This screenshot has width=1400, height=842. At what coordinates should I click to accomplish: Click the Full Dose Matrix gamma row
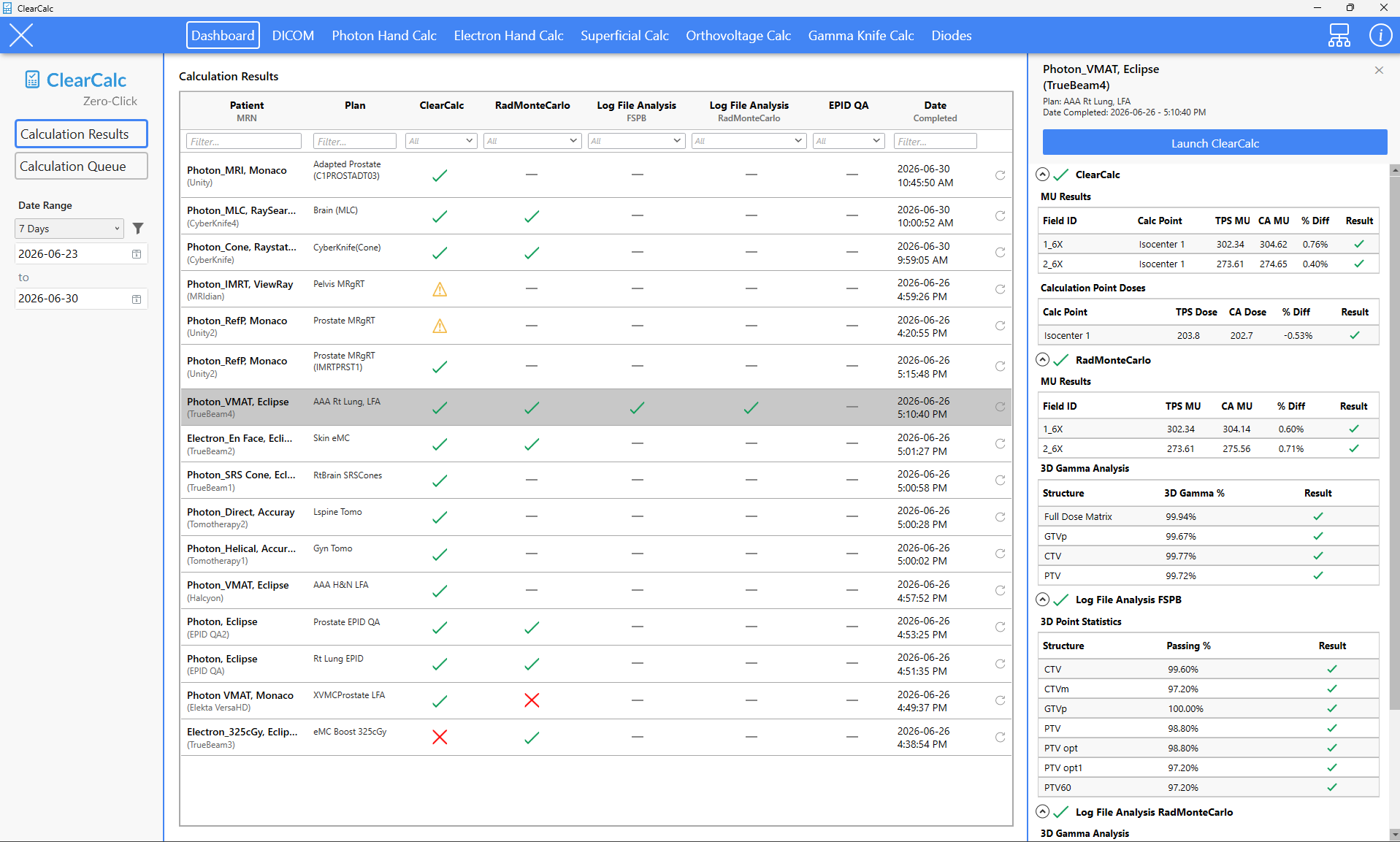click(1208, 516)
